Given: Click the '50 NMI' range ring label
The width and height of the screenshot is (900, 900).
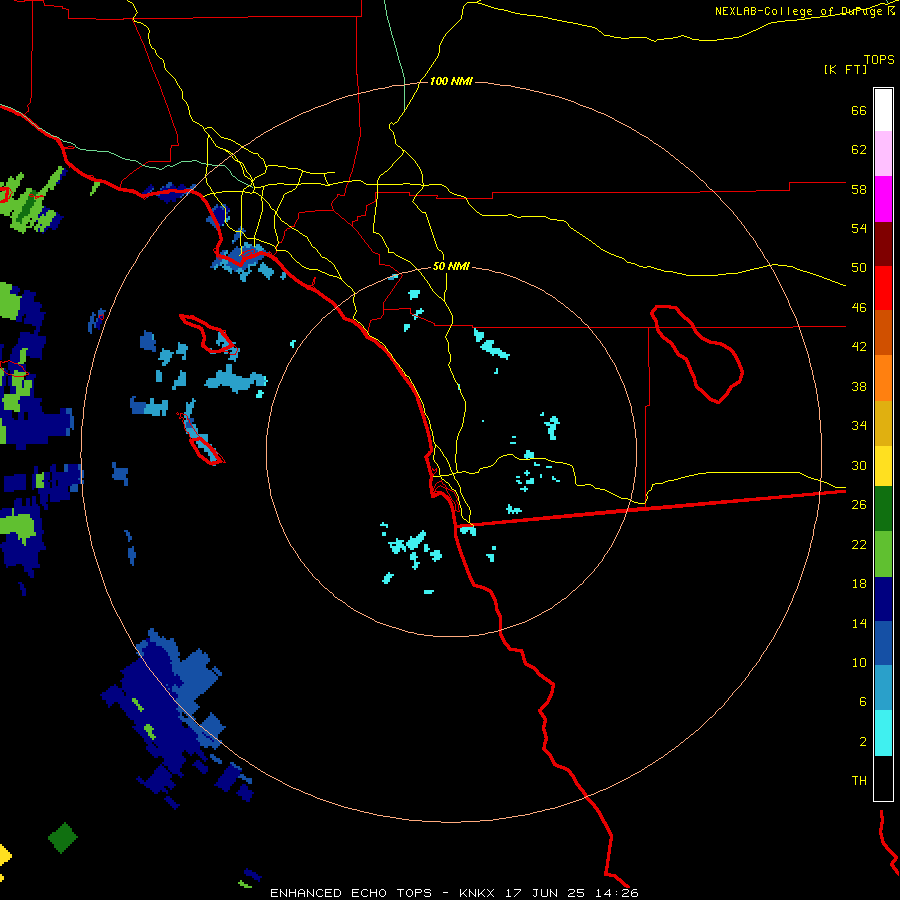Looking at the screenshot, I should coord(451,266).
